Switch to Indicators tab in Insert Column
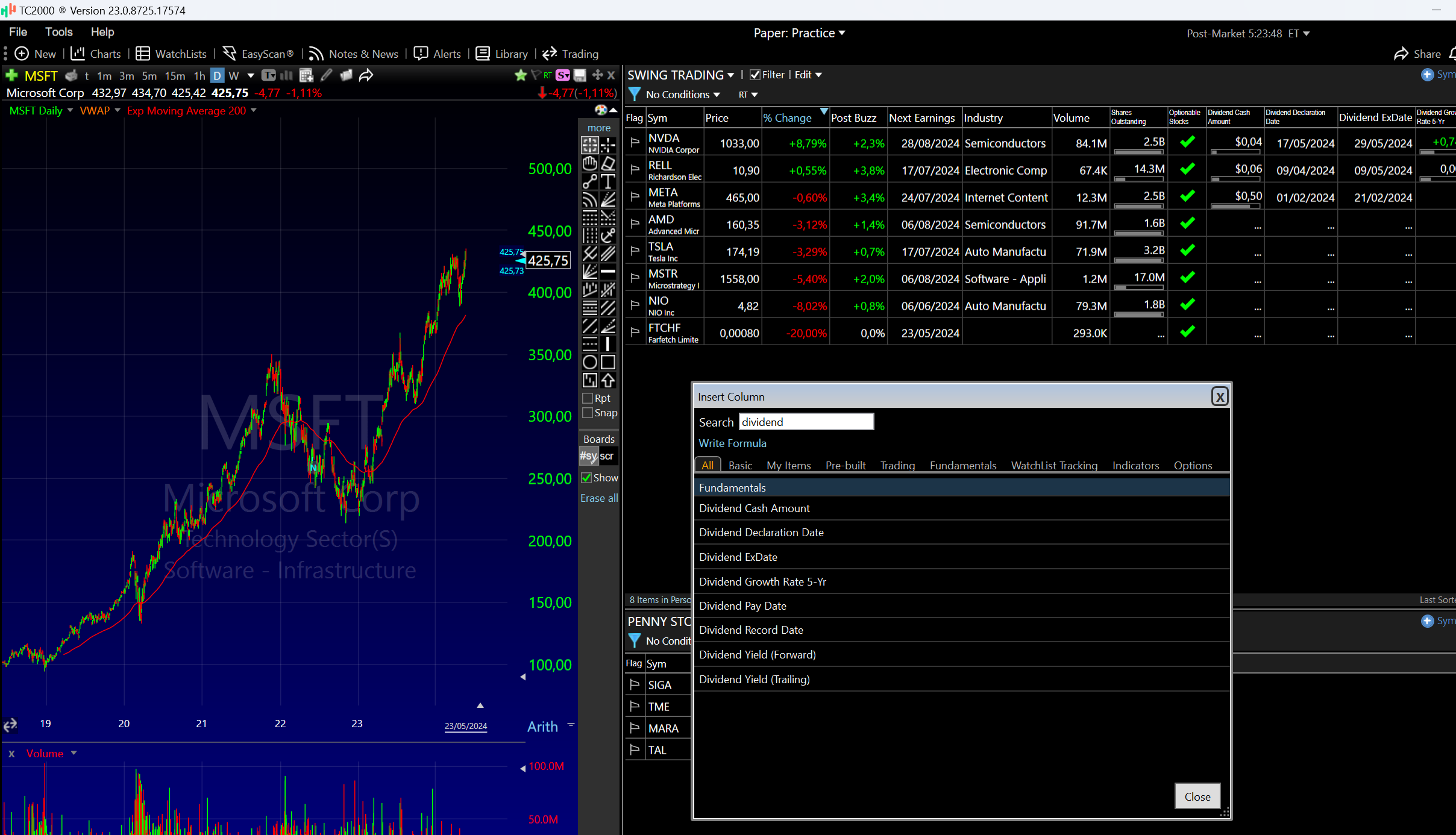This screenshot has width=1456, height=835. pyautogui.click(x=1135, y=465)
